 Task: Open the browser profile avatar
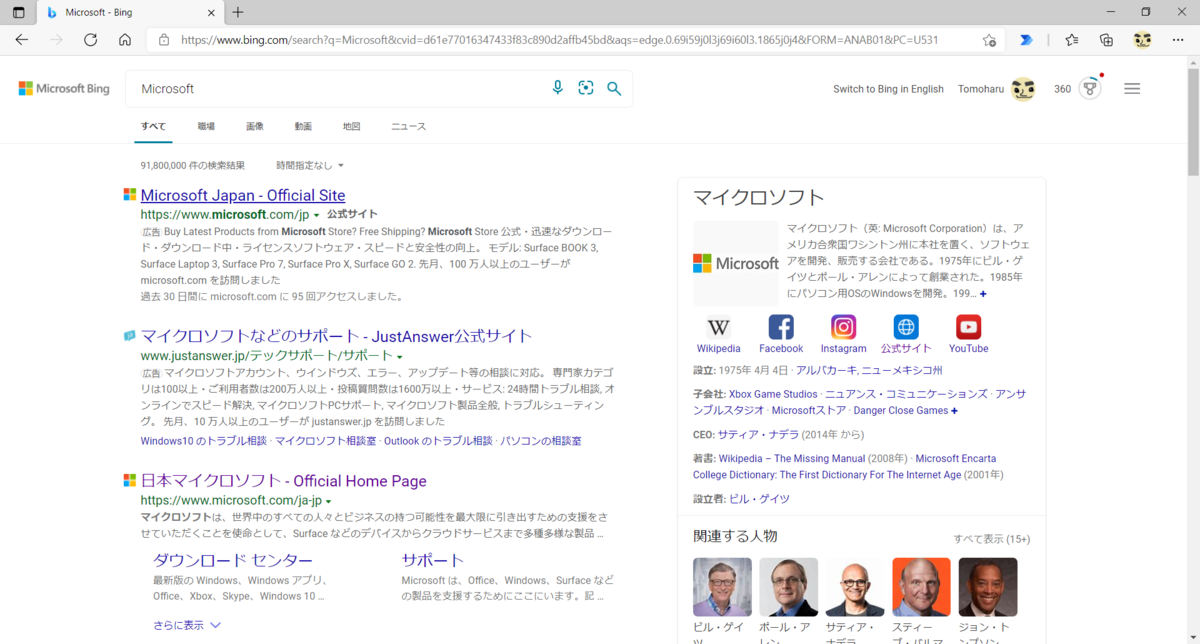point(1142,40)
